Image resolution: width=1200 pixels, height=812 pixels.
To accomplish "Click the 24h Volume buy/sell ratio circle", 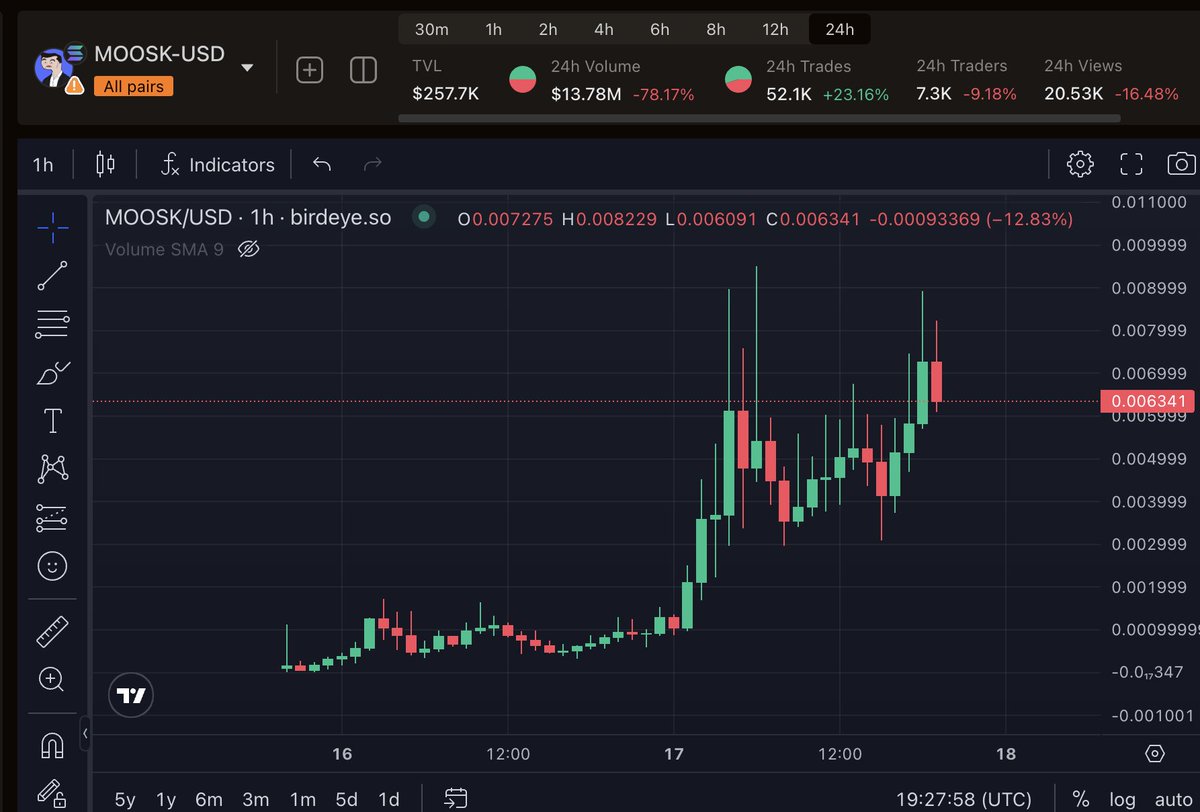I will tap(523, 79).
